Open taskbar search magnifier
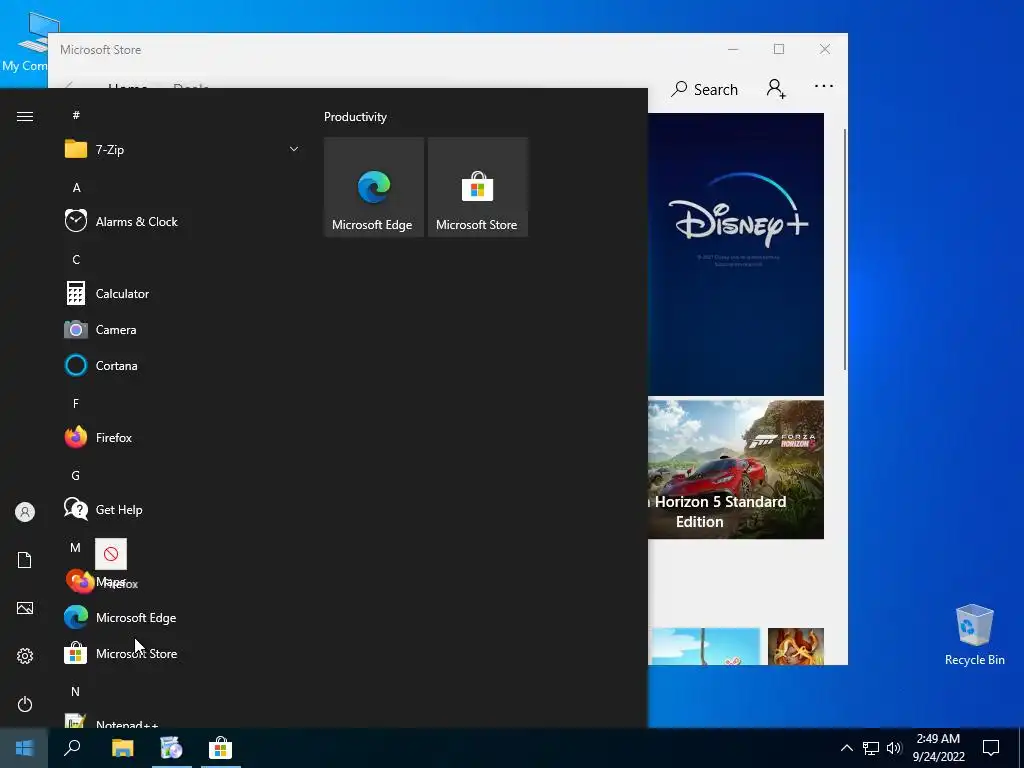 tap(72, 748)
